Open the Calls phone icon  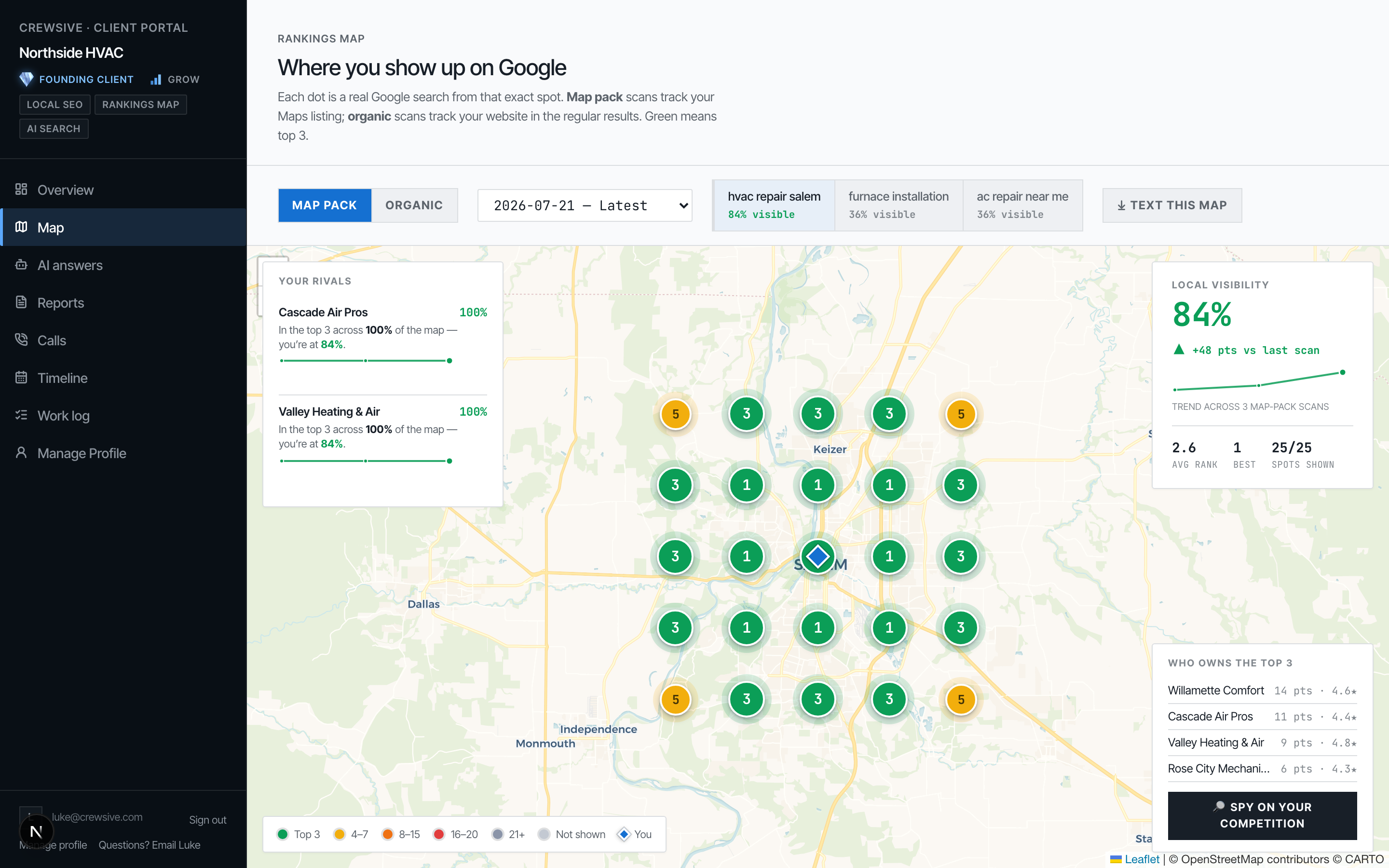[21, 340]
